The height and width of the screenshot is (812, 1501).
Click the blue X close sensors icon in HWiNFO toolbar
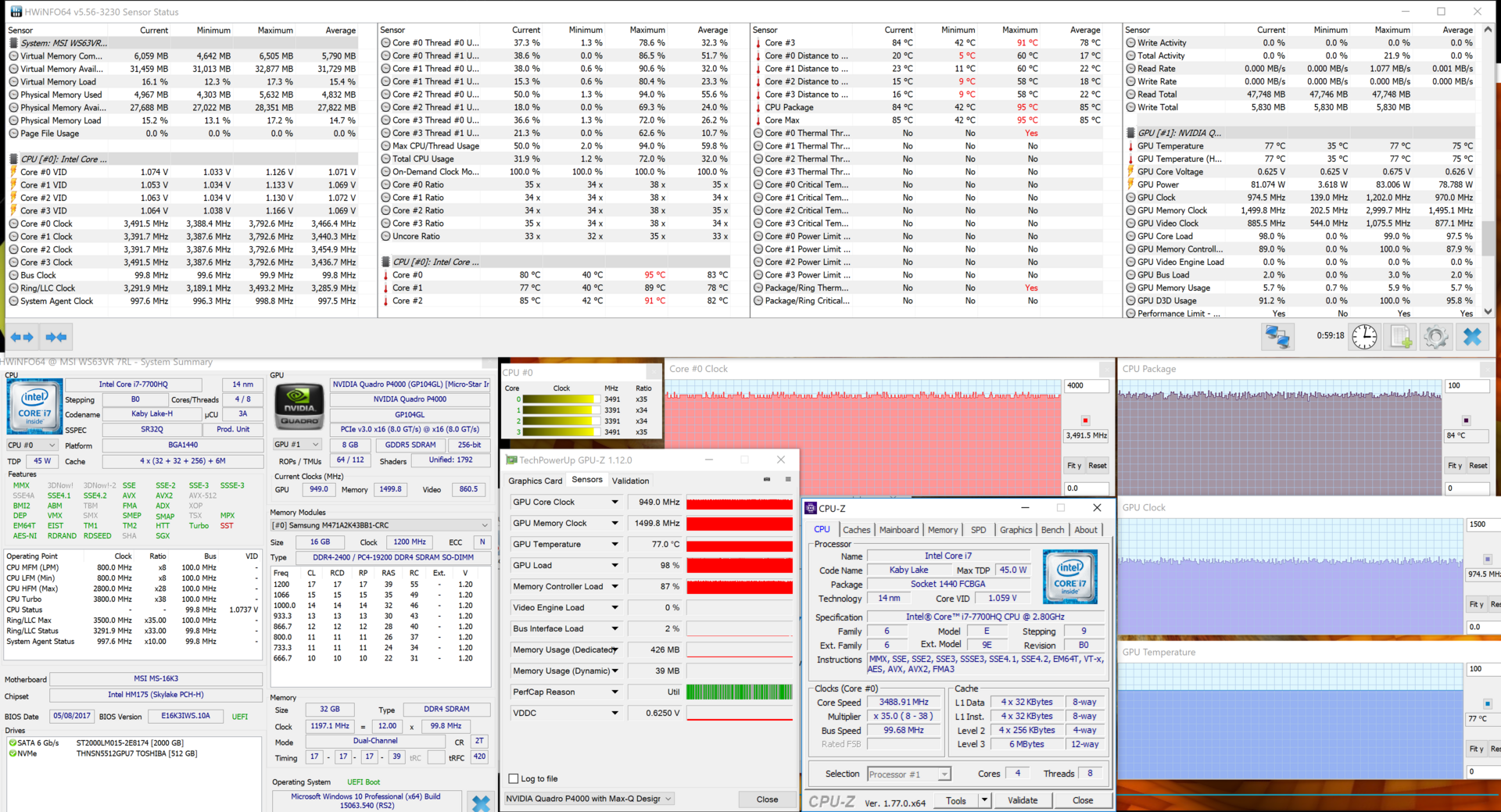tap(1472, 337)
